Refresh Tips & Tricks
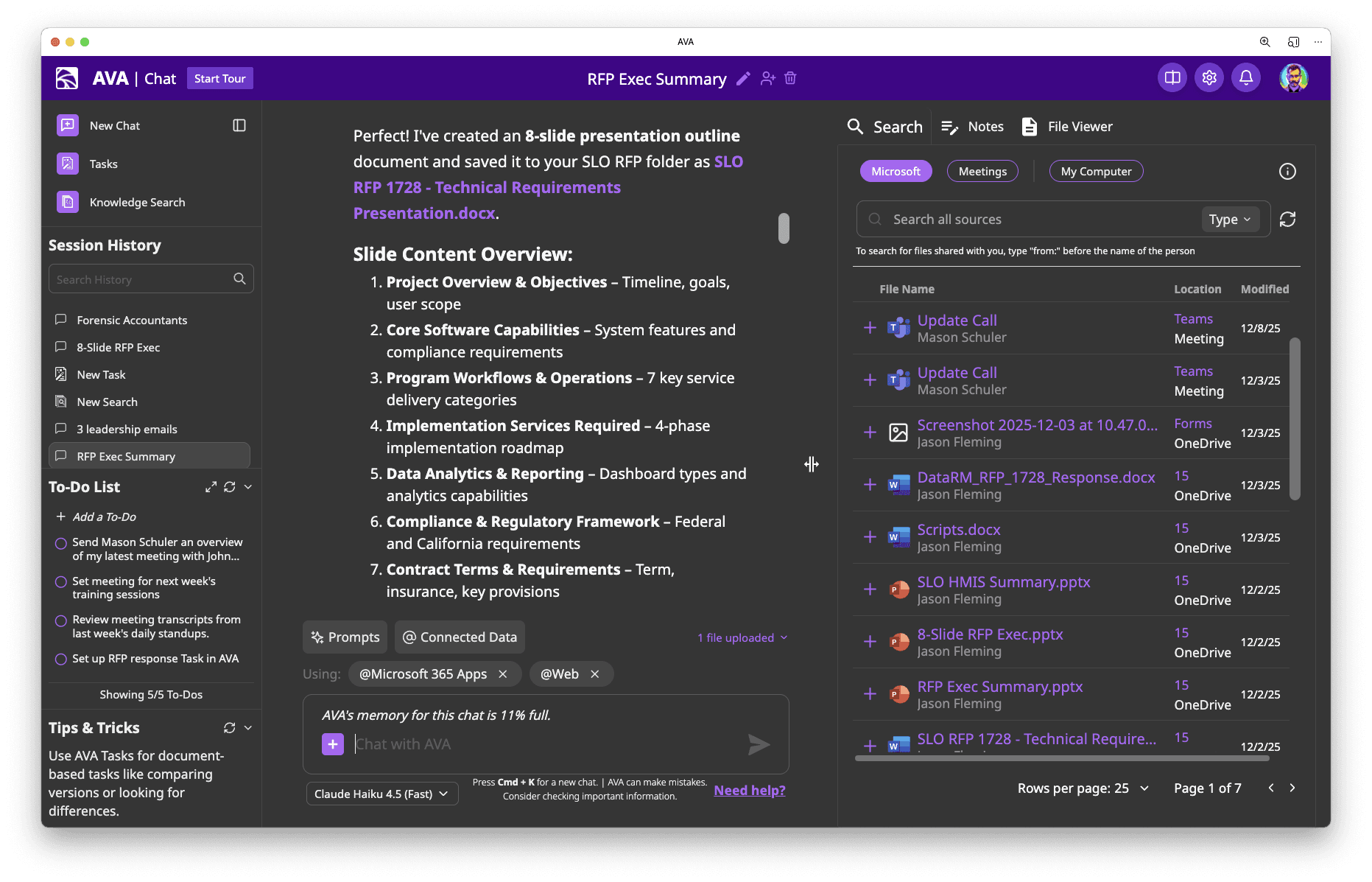1372x882 pixels. tap(230, 728)
